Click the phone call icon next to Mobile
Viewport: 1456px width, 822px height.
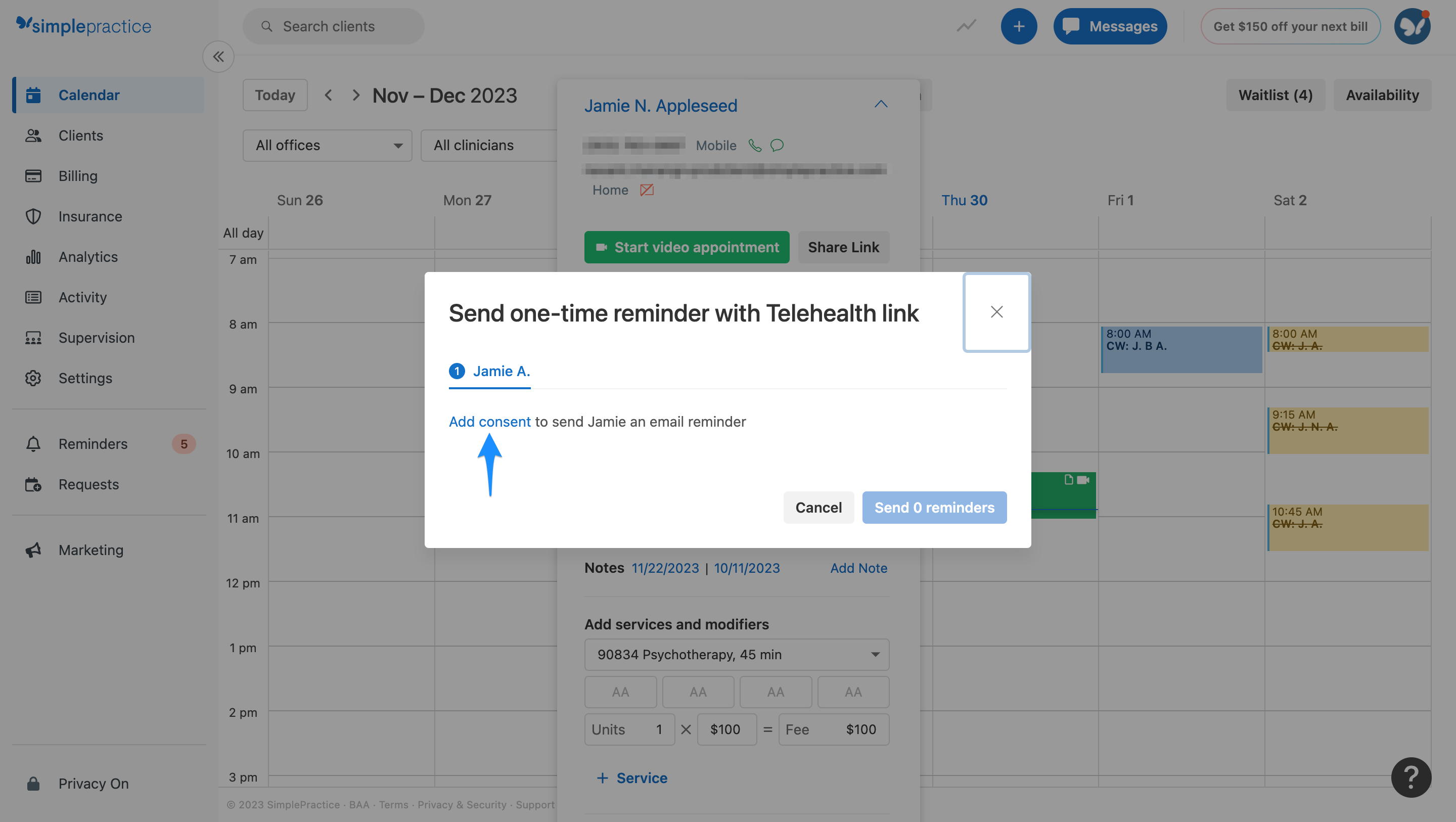coord(755,145)
